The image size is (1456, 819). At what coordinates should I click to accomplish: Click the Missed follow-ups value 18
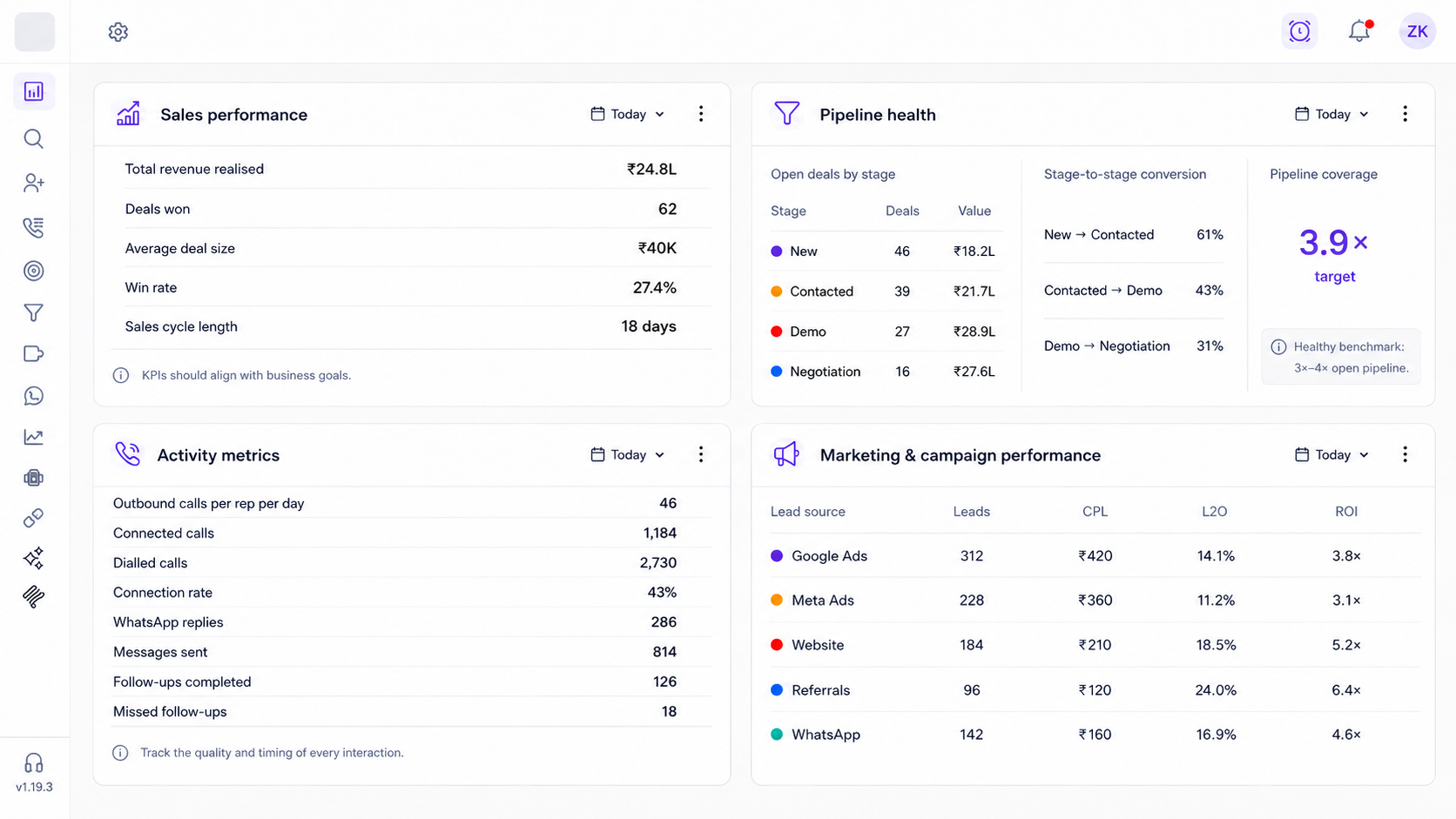point(669,711)
